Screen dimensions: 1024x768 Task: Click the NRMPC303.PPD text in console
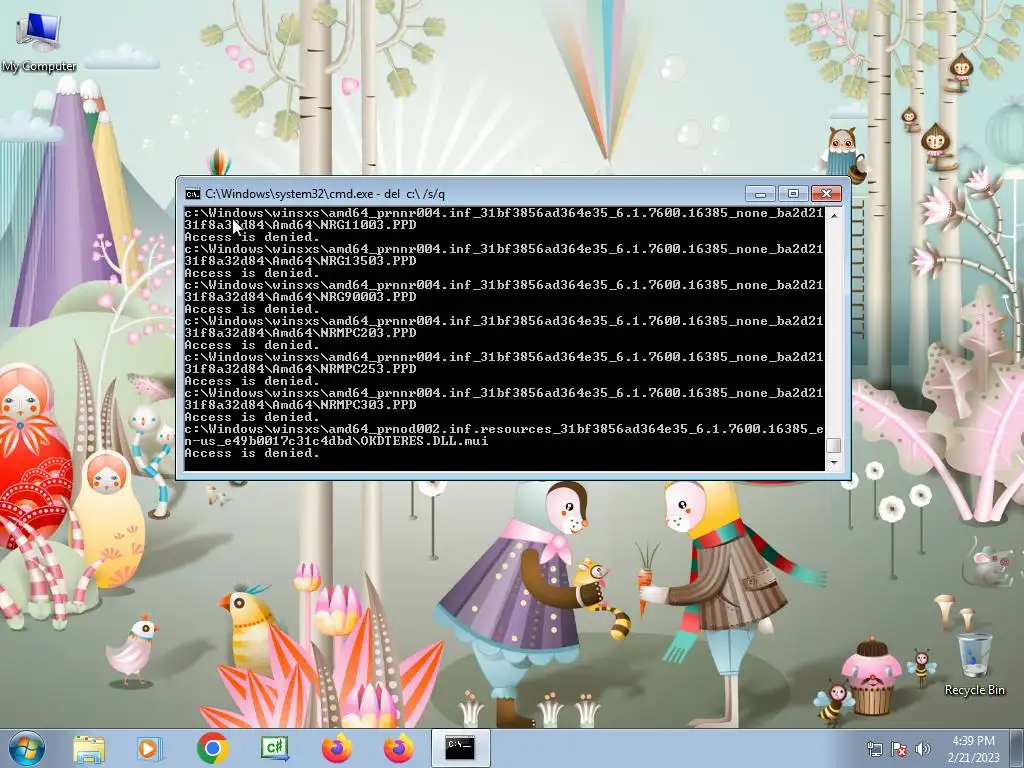pos(368,404)
